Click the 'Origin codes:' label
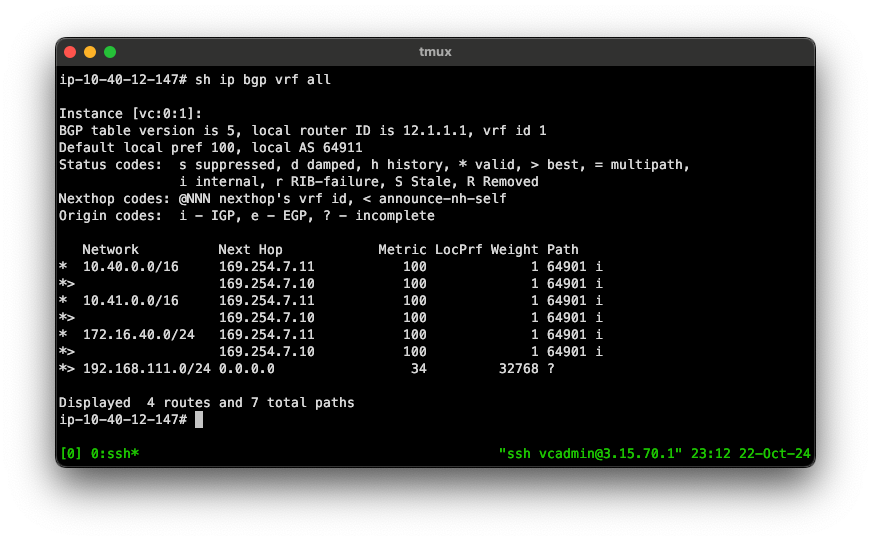 [111, 216]
